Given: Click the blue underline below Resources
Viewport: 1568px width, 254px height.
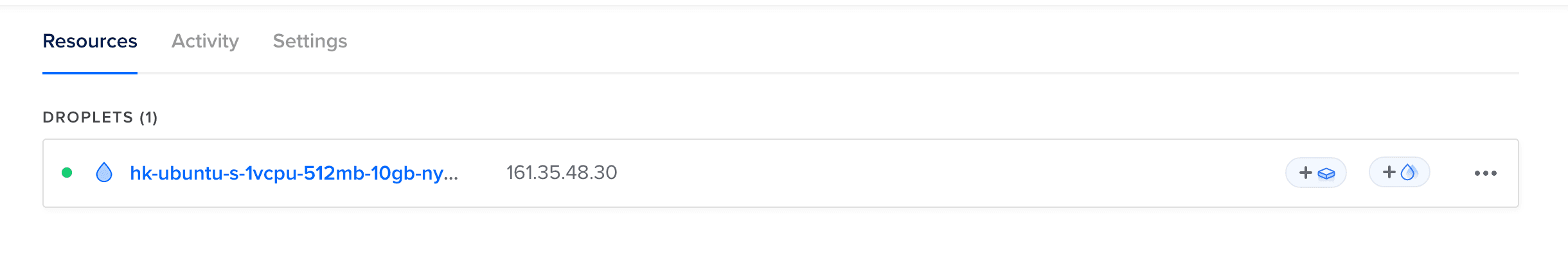Looking at the screenshot, I should (x=90, y=73).
